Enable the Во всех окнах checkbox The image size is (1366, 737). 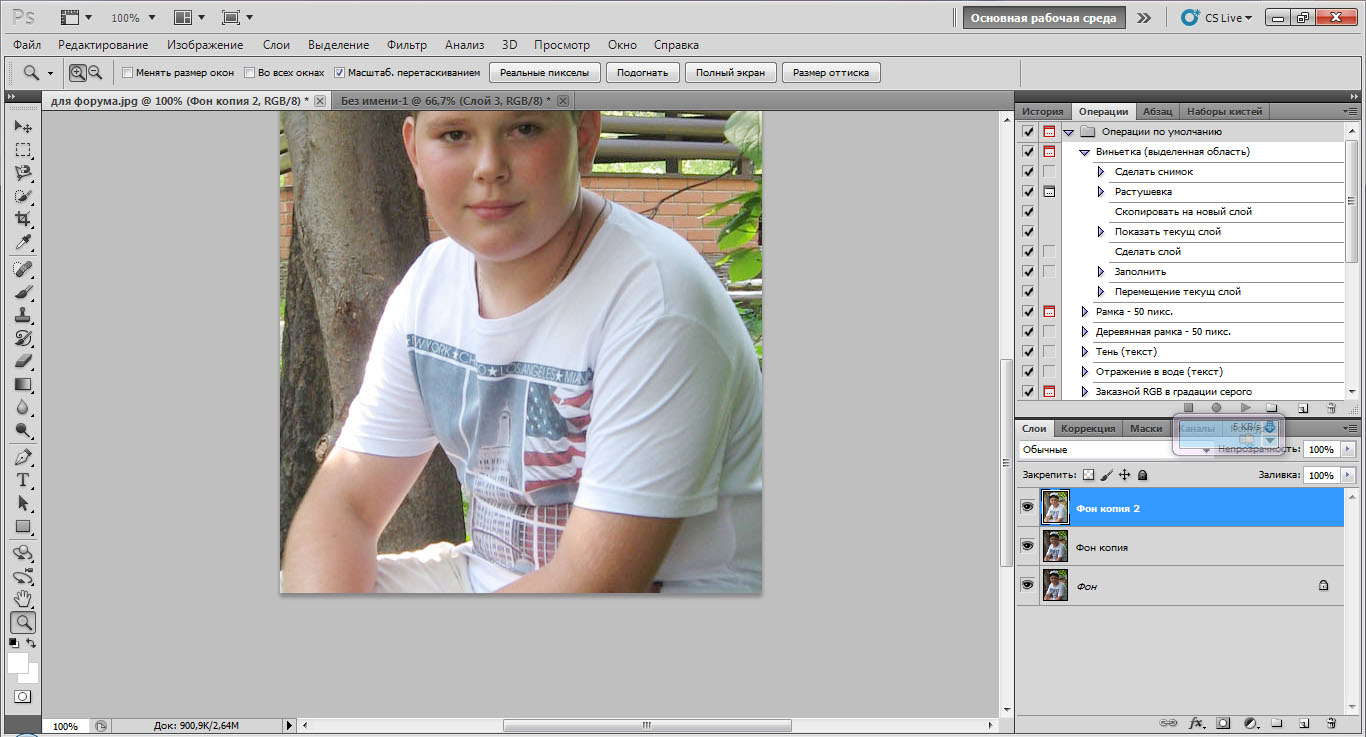pyautogui.click(x=249, y=73)
